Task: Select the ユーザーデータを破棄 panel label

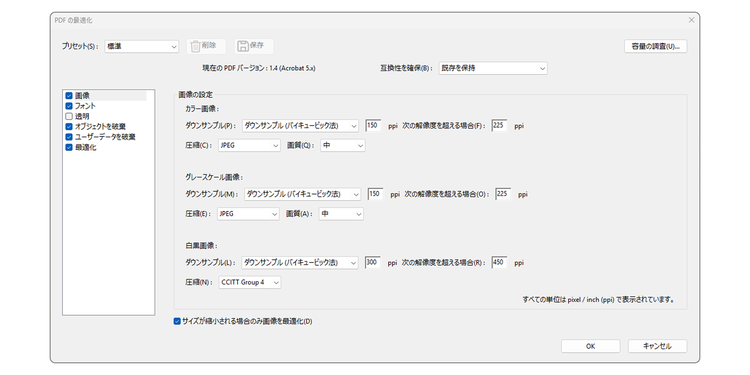Action: click(105, 137)
